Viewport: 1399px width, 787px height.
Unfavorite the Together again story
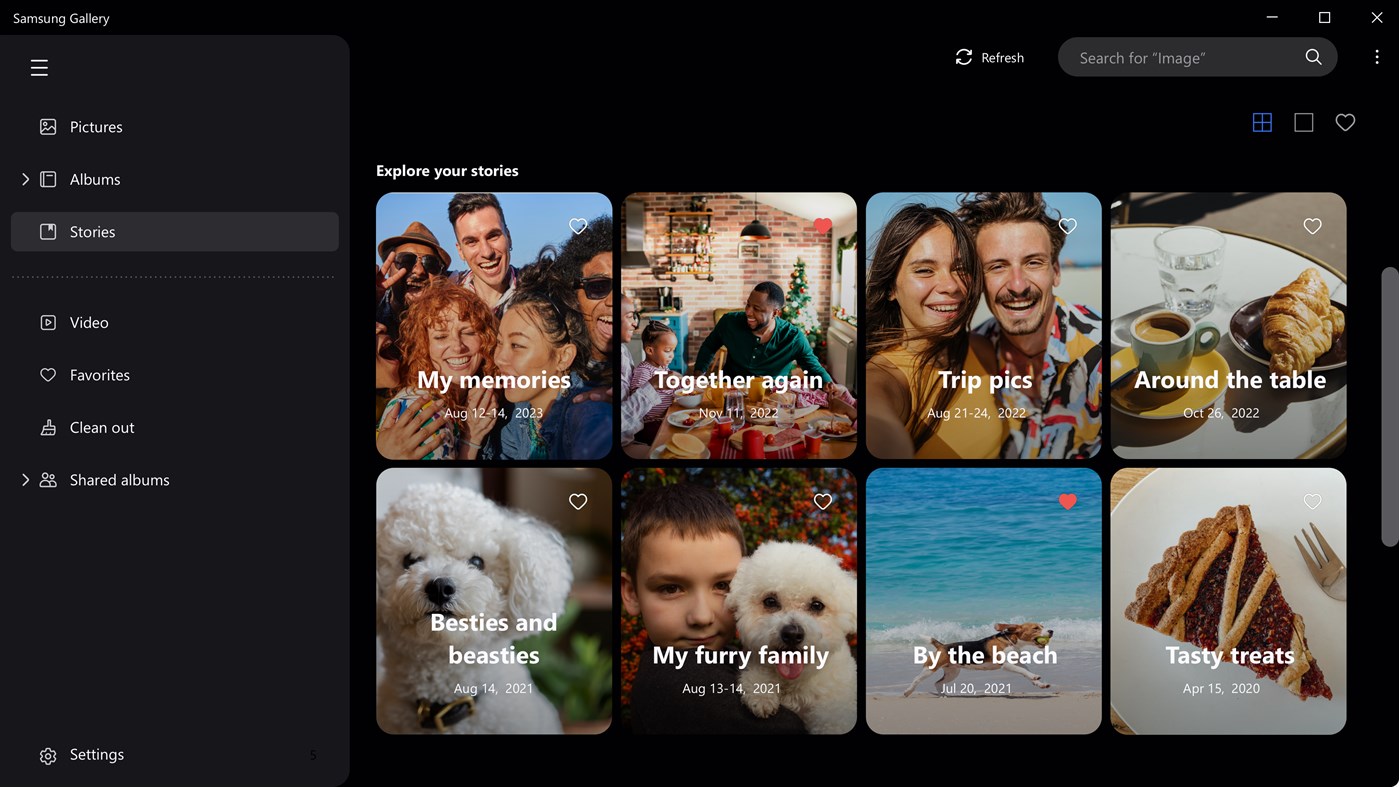pyautogui.click(x=822, y=226)
